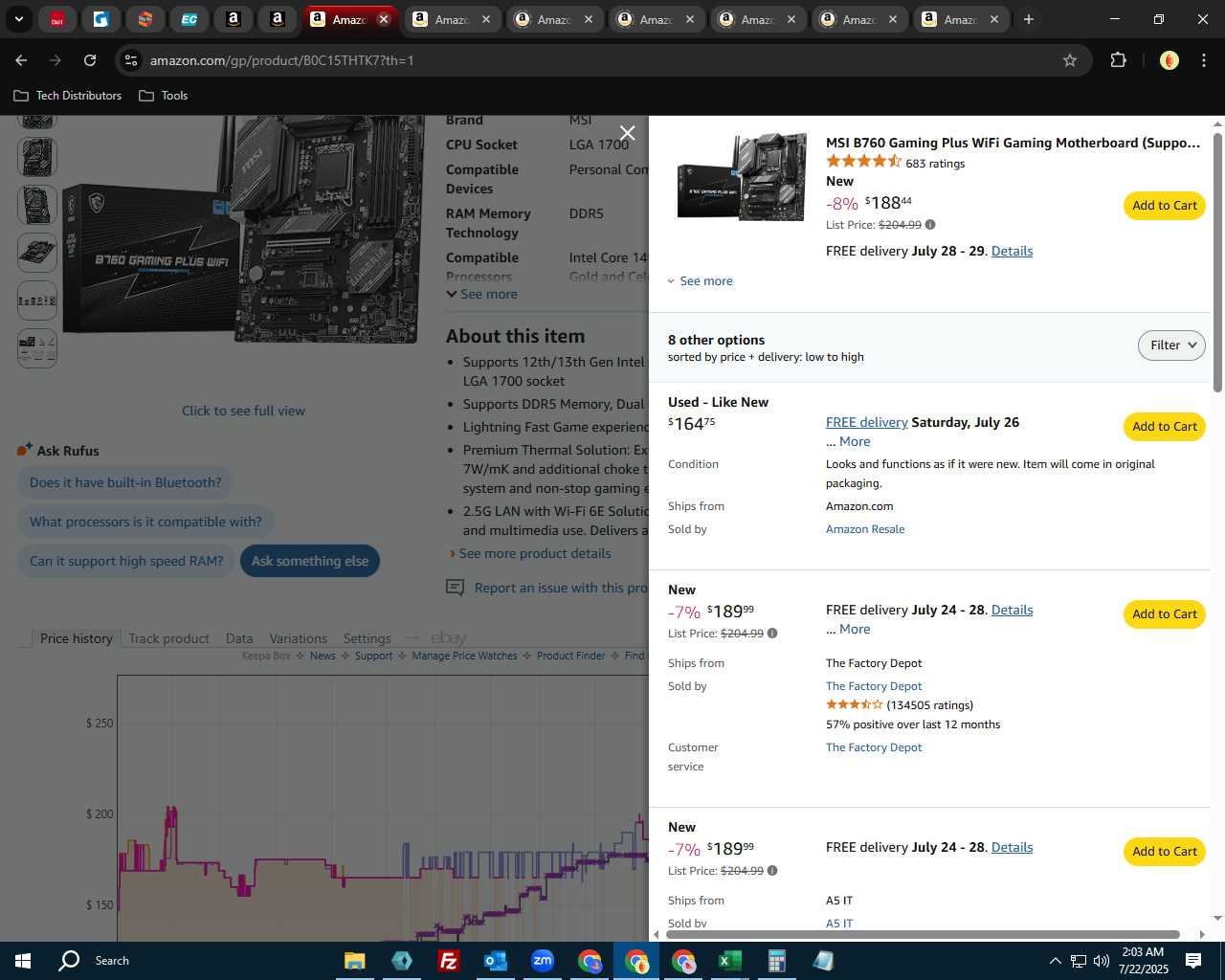Open the 683 ratings star rating
The height and width of the screenshot is (980, 1225).
point(863,162)
